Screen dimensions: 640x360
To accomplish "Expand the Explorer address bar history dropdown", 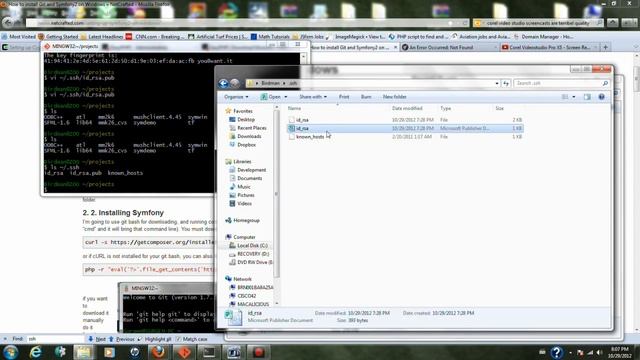I will click(497, 83).
